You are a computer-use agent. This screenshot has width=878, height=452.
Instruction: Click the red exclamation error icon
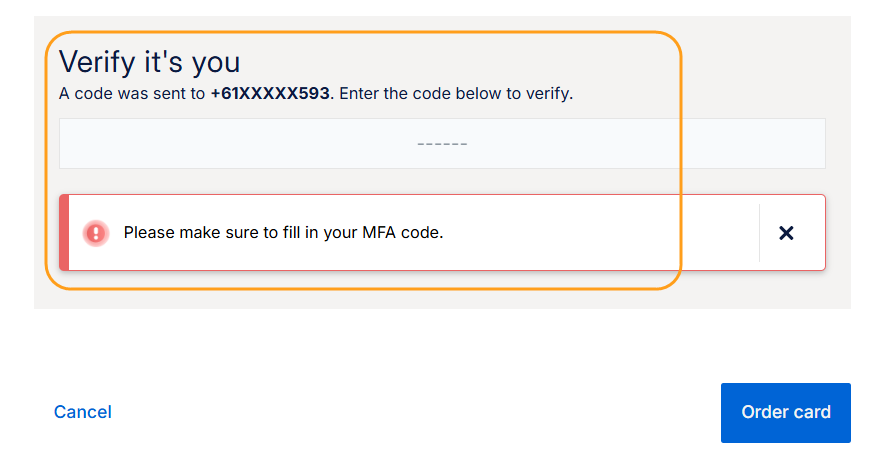point(95,233)
